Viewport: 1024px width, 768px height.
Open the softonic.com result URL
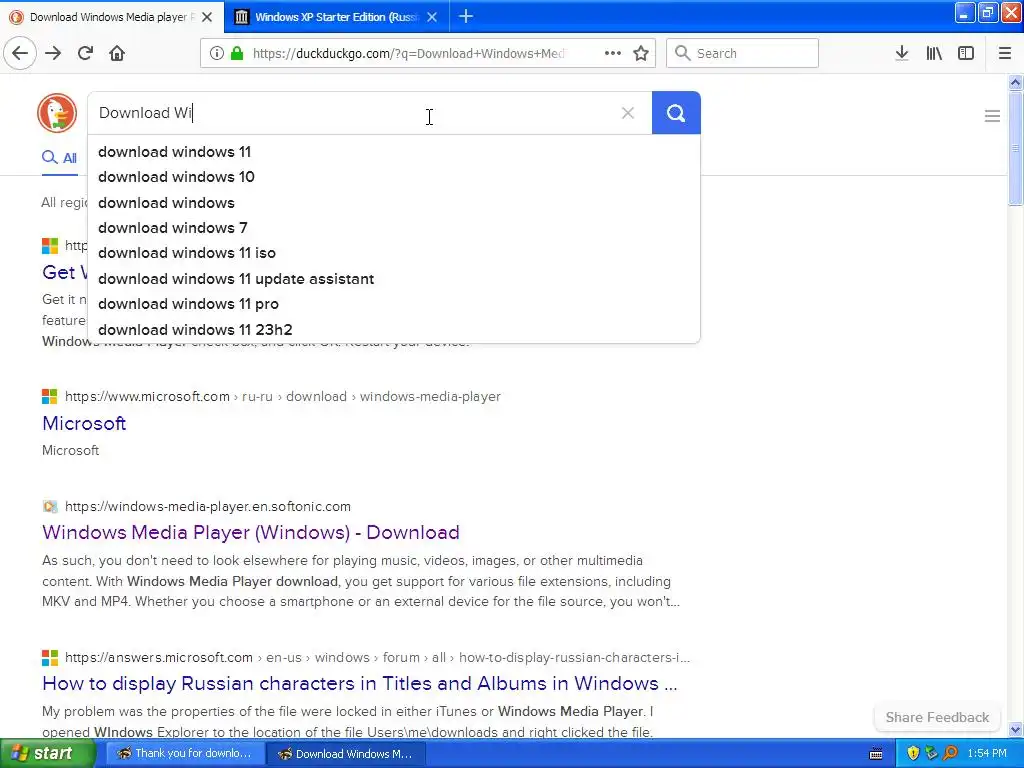[x=208, y=506]
